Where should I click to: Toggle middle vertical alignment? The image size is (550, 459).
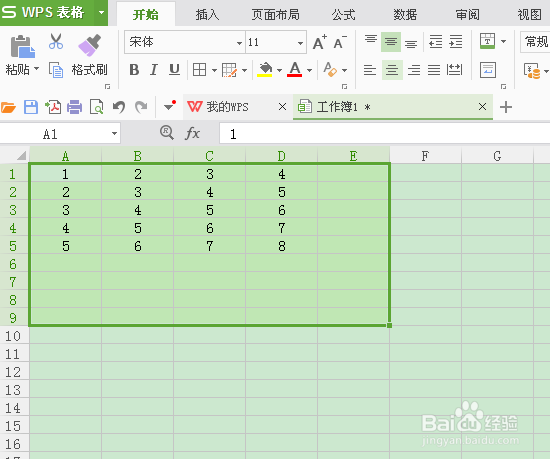[x=391, y=42]
